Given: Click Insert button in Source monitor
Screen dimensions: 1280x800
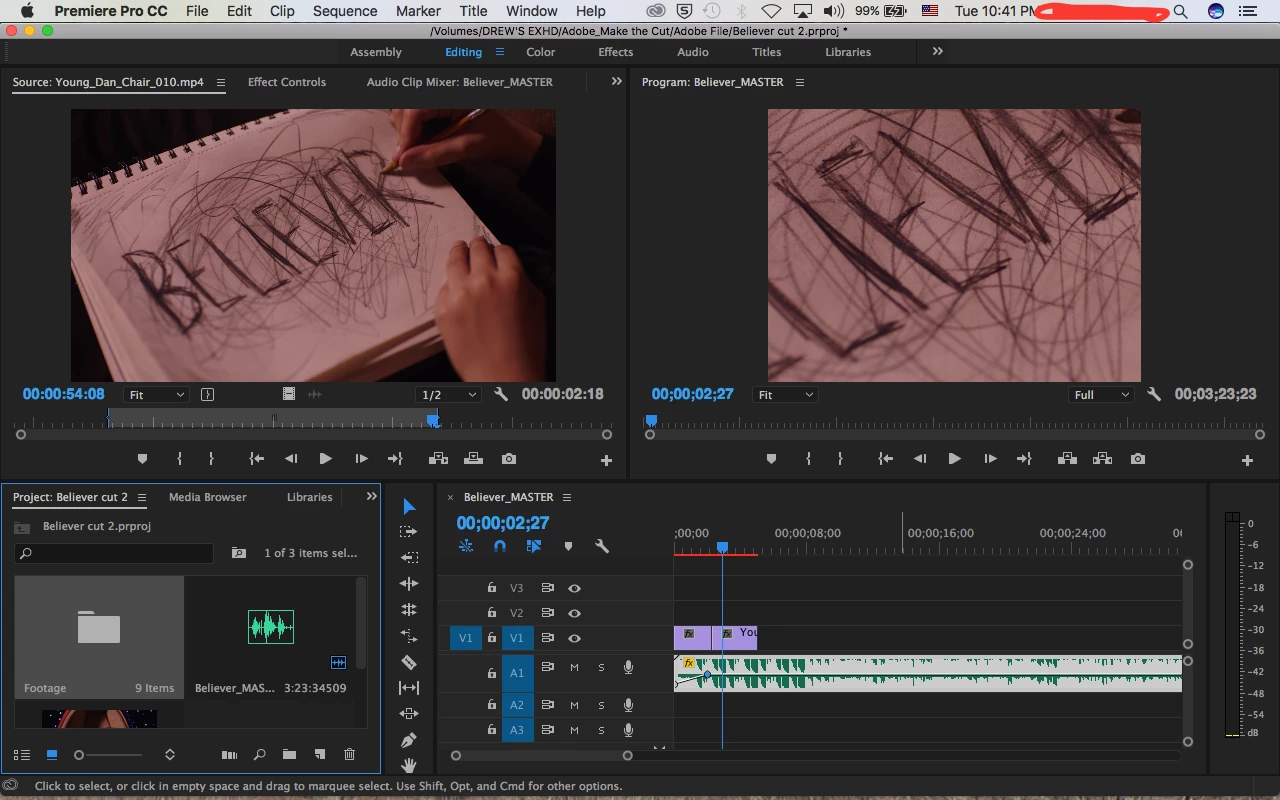Looking at the screenshot, I should click(438, 459).
